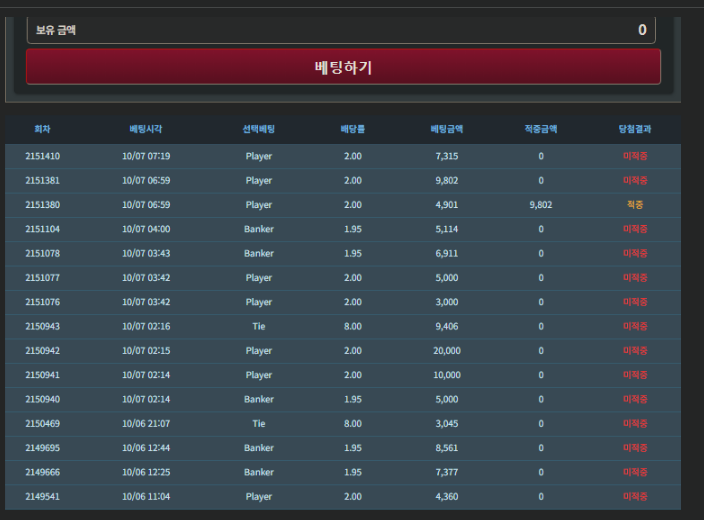Click the 당첨결과 column header
Screen dimensions: 704x520
[635, 129]
